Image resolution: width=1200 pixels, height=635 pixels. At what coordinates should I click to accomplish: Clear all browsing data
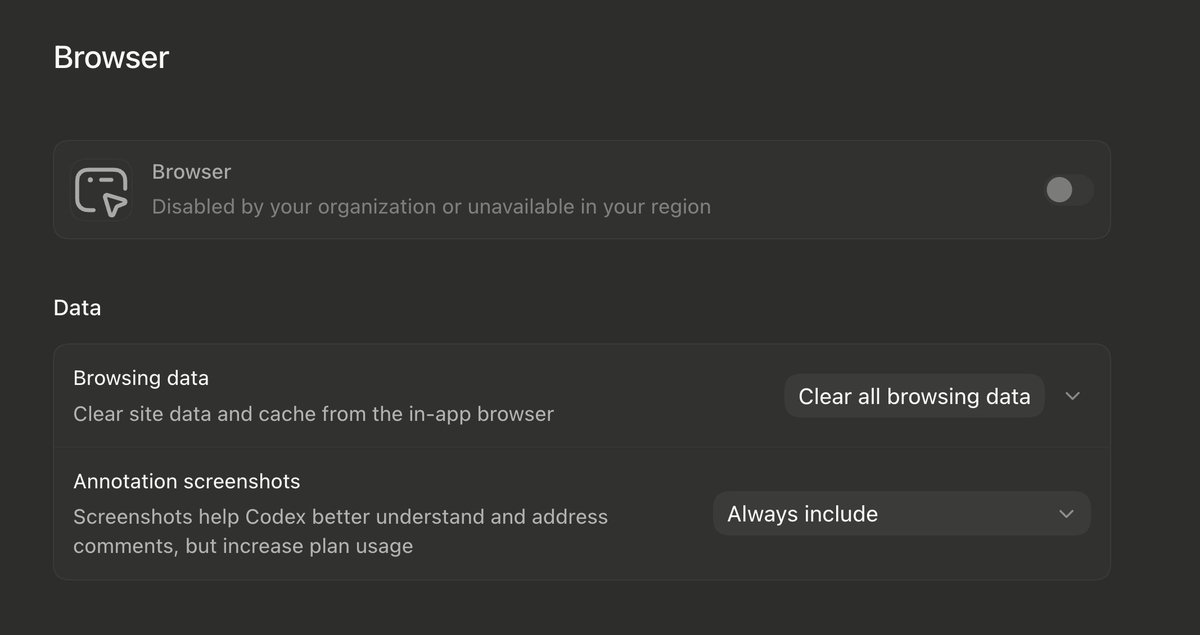click(x=914, y=396)
